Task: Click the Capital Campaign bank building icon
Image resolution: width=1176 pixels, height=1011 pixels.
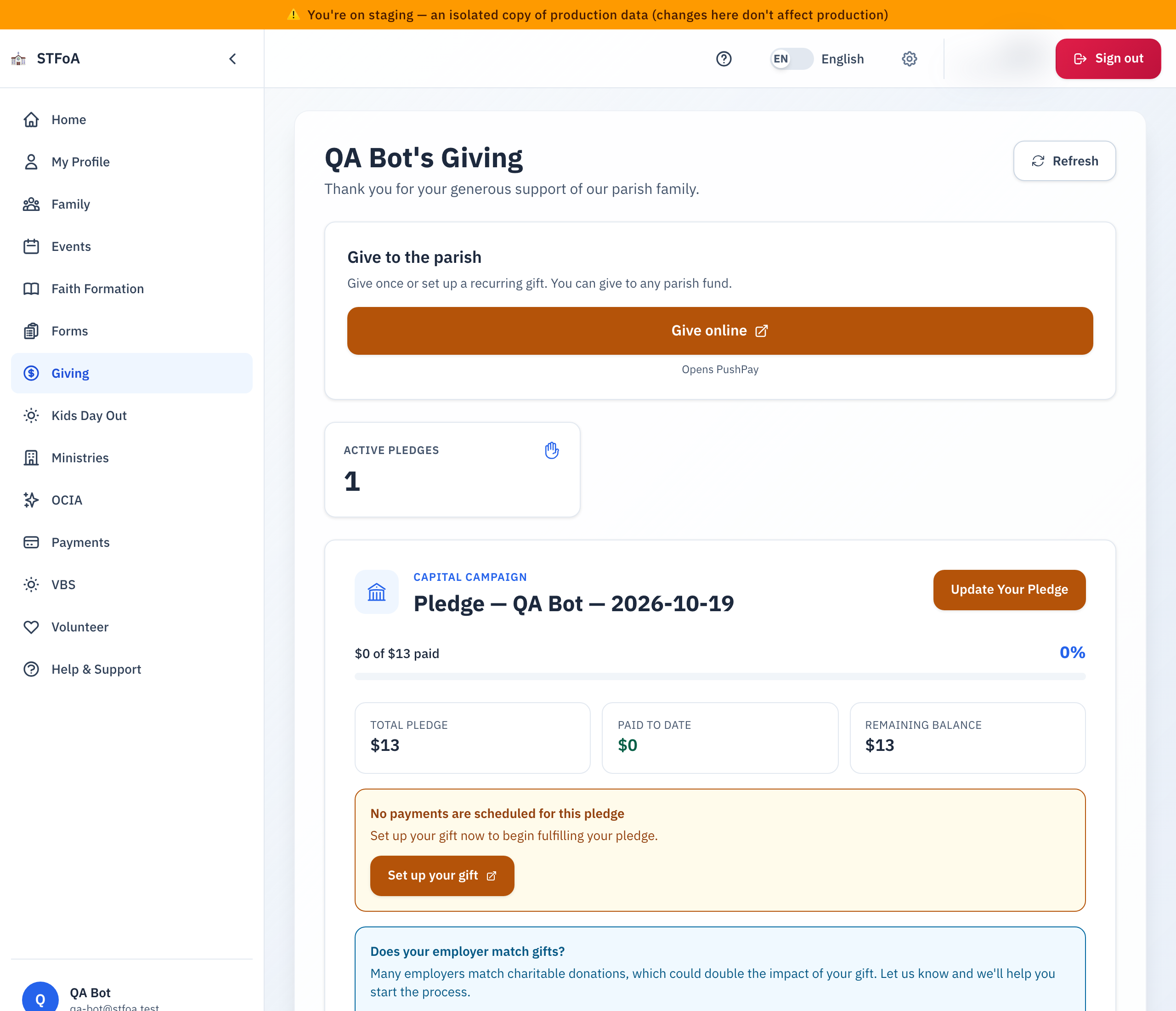Action: 376,592
